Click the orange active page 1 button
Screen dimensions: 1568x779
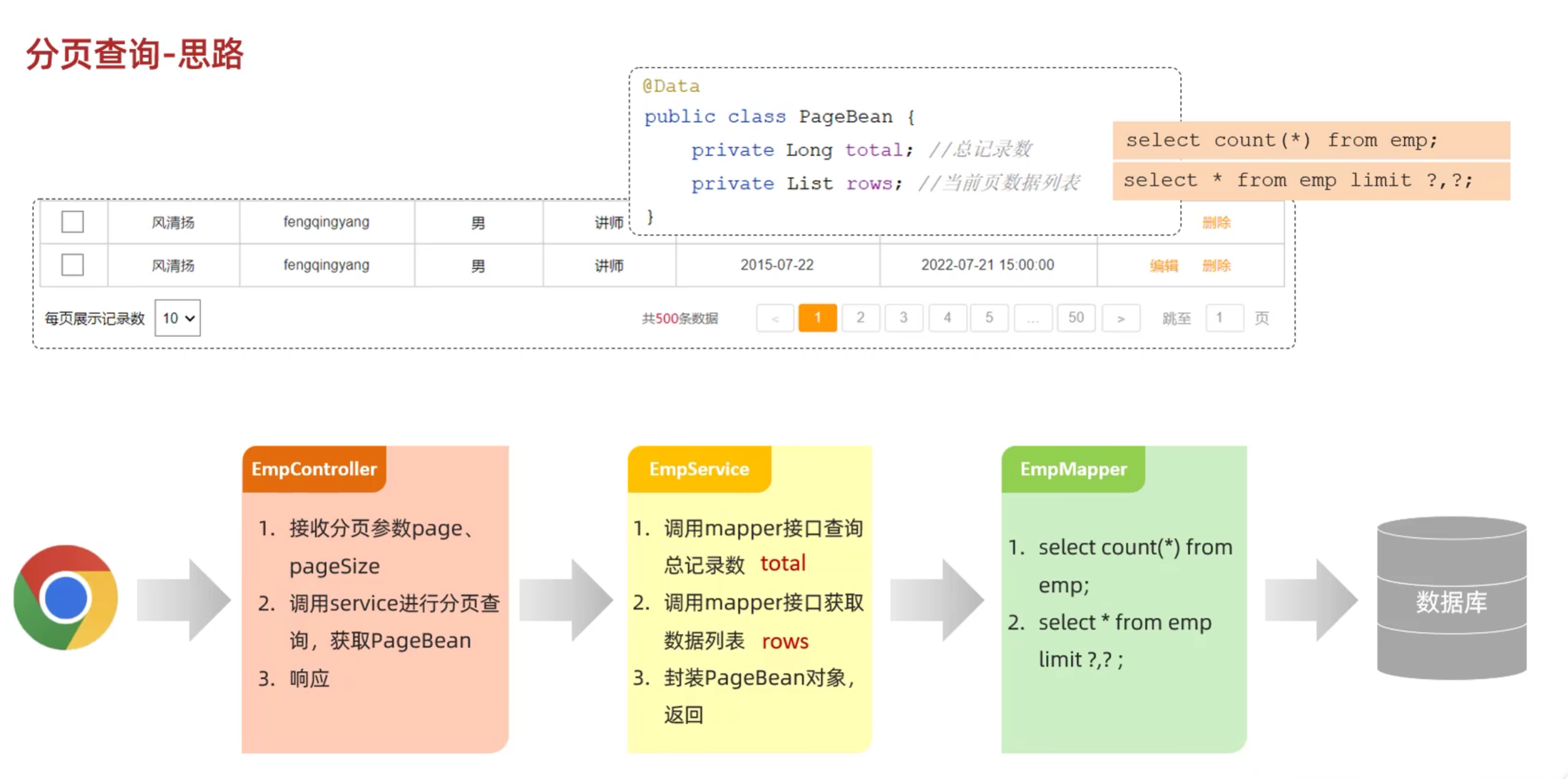pyautogui.click(x=817, y=318)
